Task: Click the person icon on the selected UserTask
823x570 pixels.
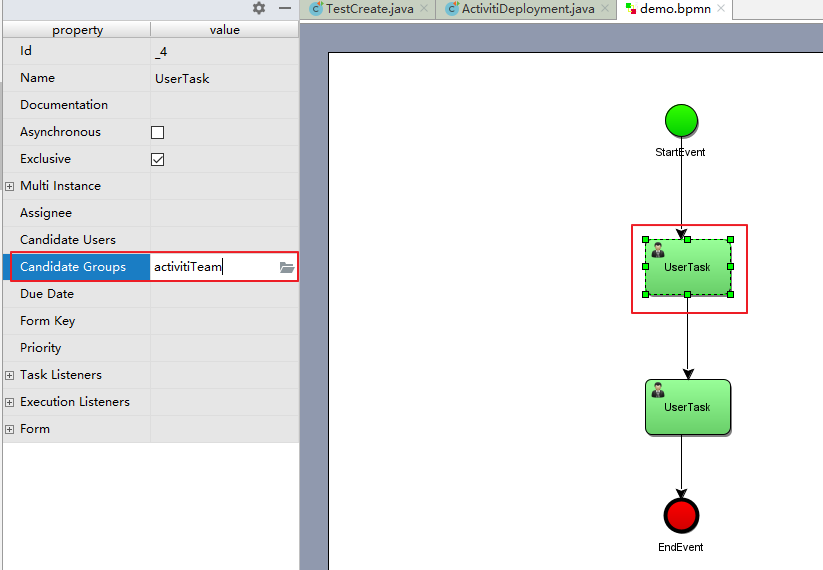Action: point(658,250)
